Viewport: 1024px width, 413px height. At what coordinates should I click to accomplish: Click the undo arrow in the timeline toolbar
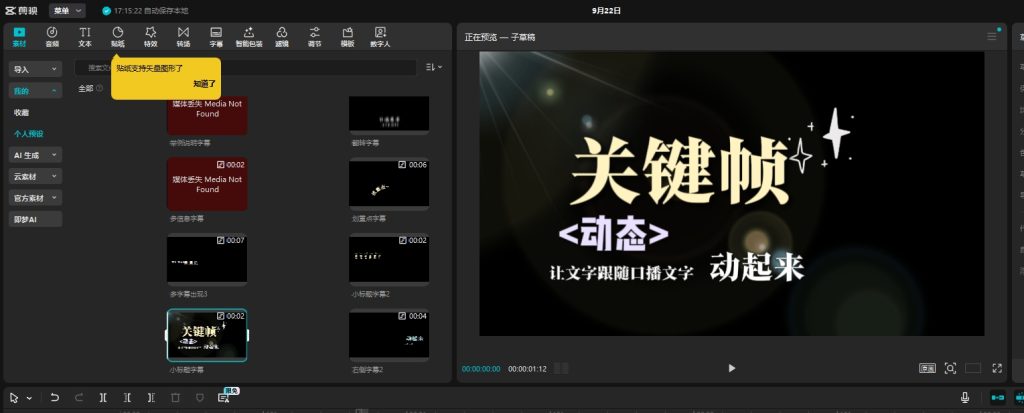(55, 397)
